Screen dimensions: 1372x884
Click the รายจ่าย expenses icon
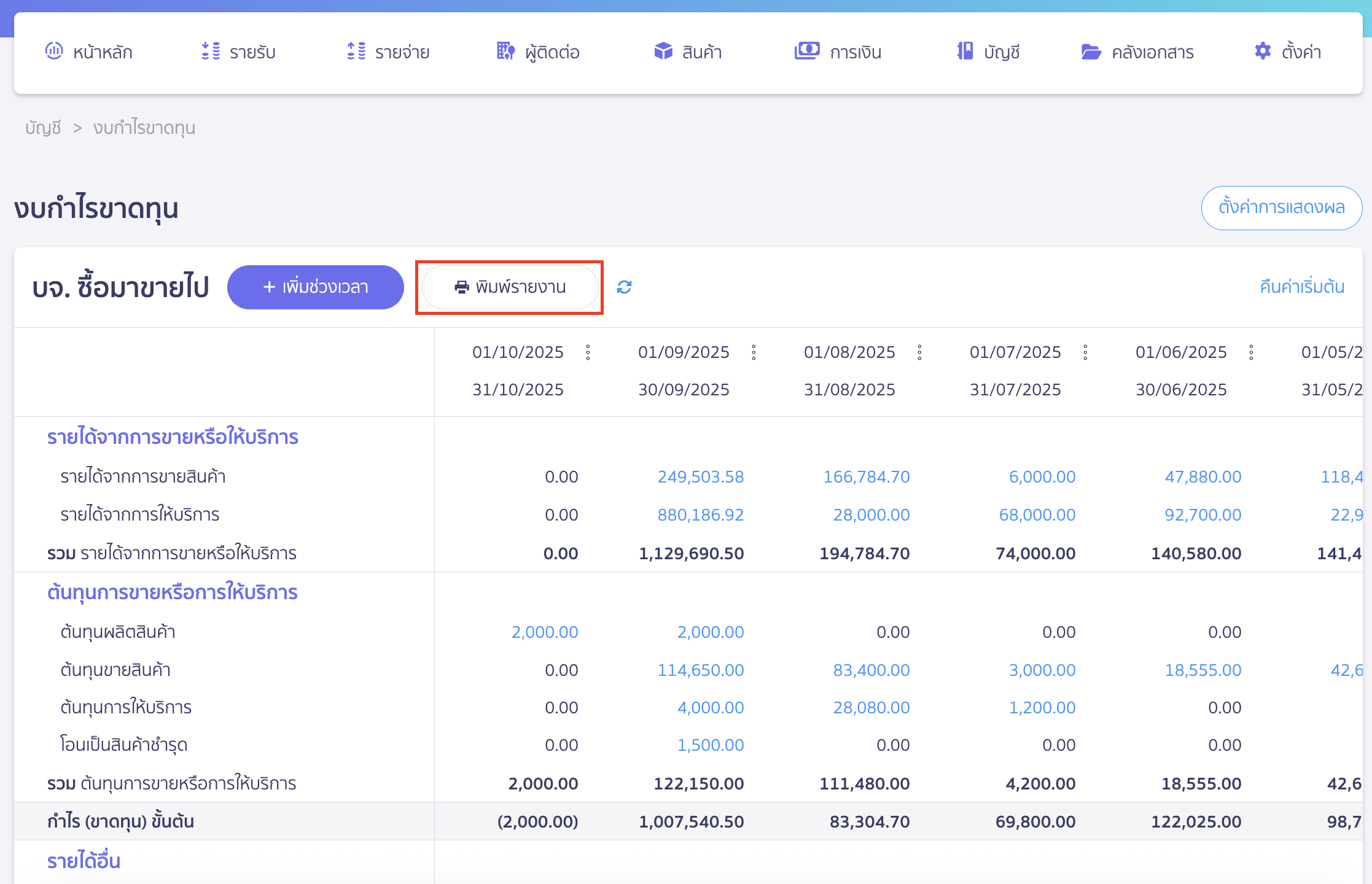(x=356, y=51)
